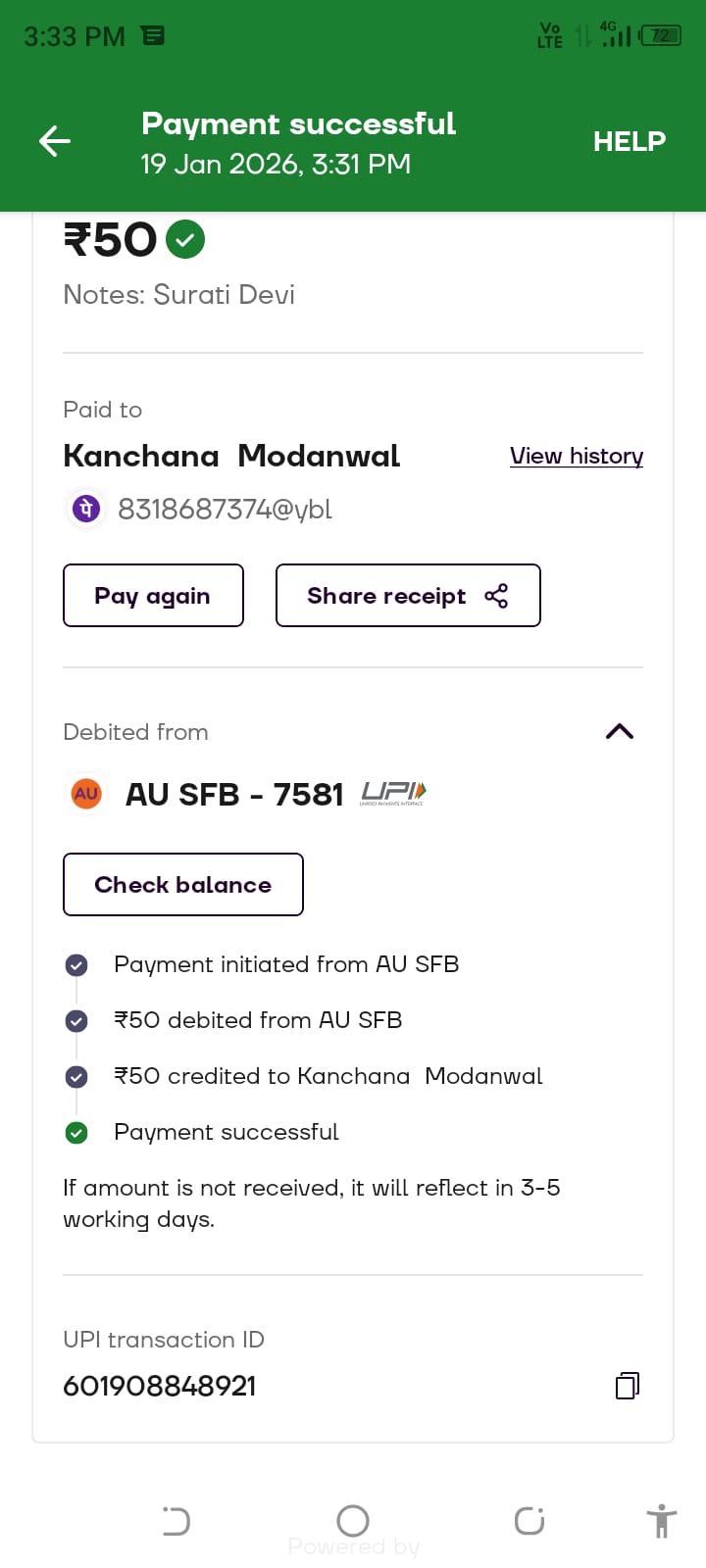The height and width of the screenshot is (1568, 706).
Task: Tap the AU bank logo icon
Action: pyautogui.click(x=86, y=794)
